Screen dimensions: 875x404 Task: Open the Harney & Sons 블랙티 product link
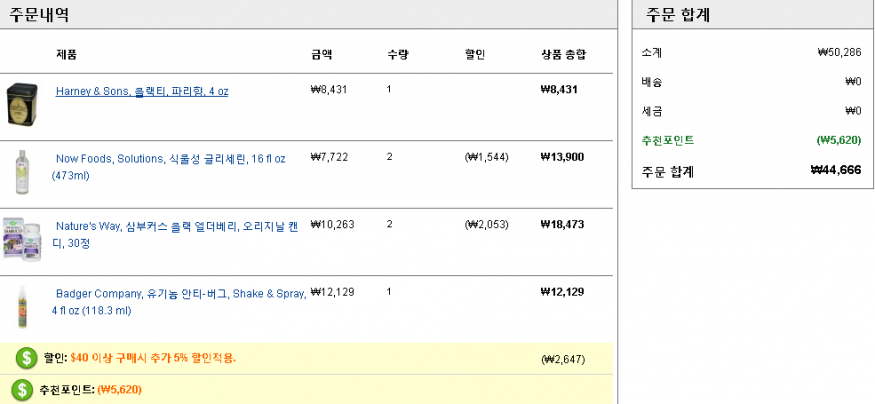pos(142,92)
